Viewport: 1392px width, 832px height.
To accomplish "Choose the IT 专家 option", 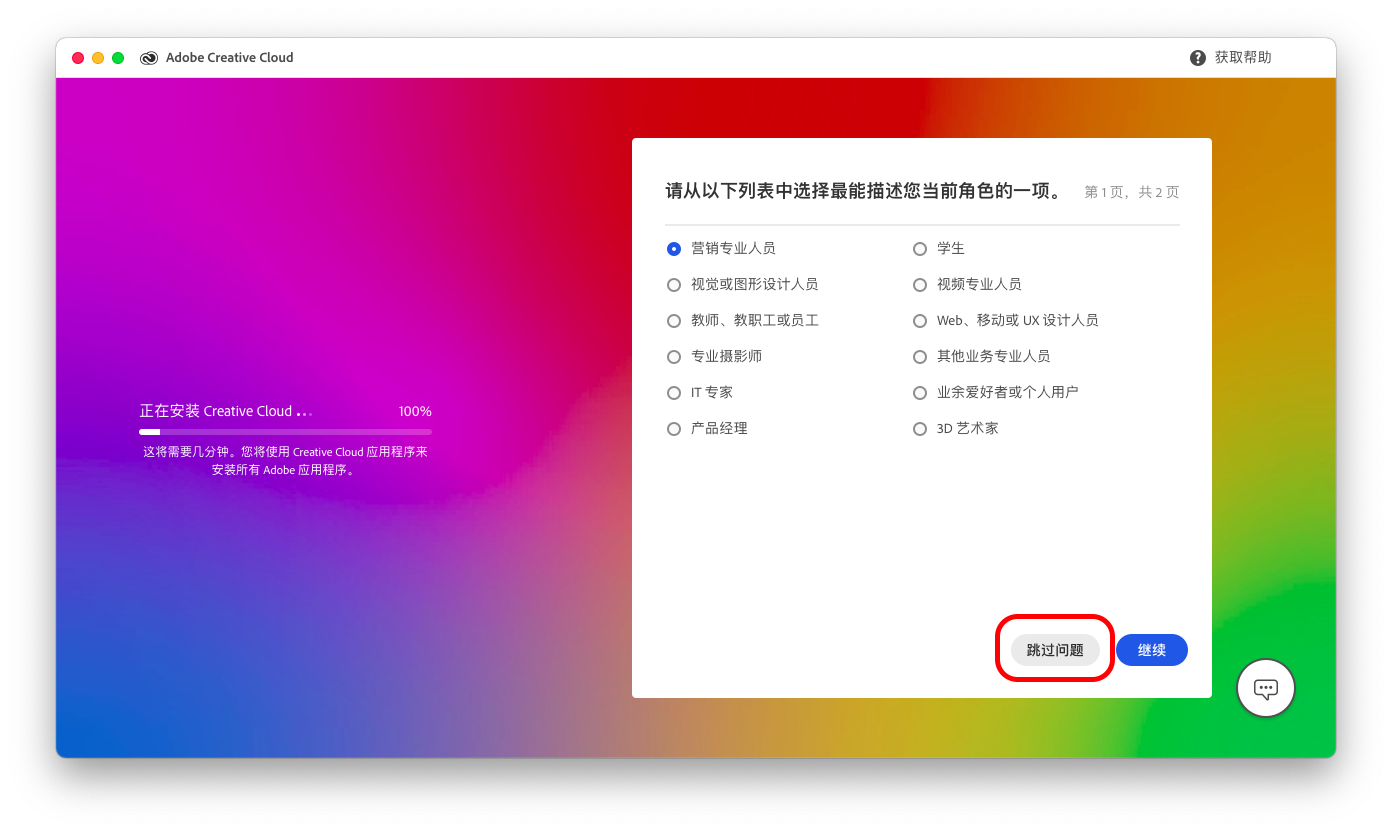I will point(674,393).
